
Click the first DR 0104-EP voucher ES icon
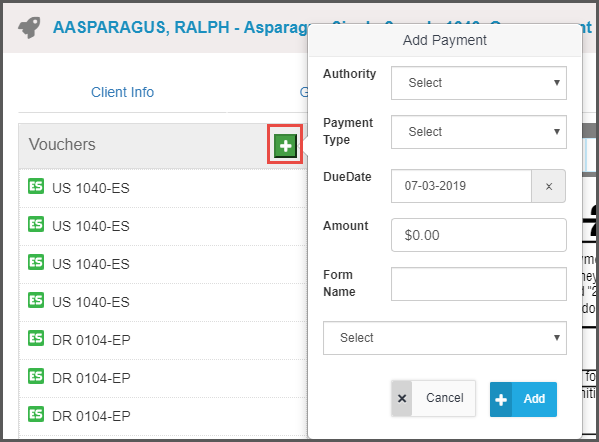(36, 338)
